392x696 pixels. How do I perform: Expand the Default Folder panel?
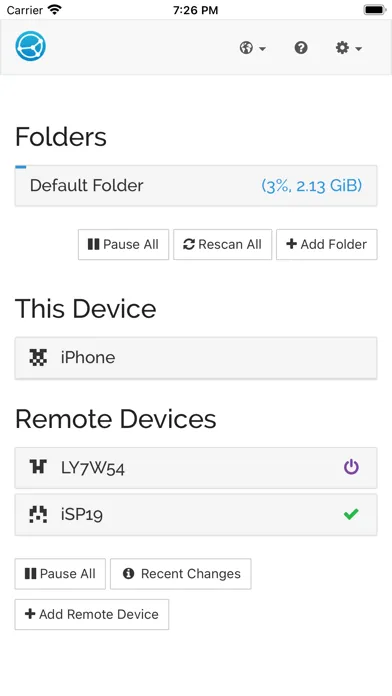(196, 186)
